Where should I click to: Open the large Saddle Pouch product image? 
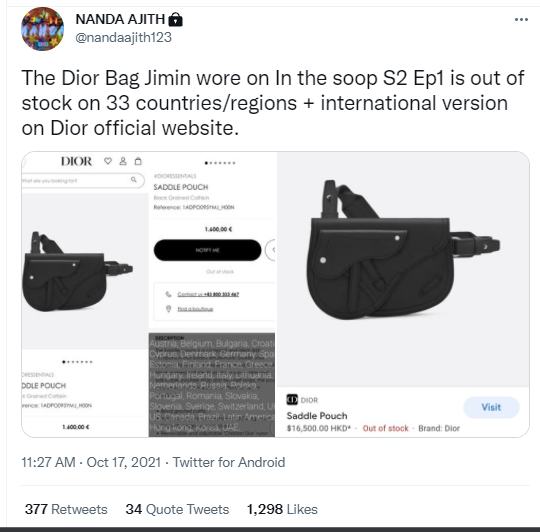pyautogui.click(x=403, y=269)
